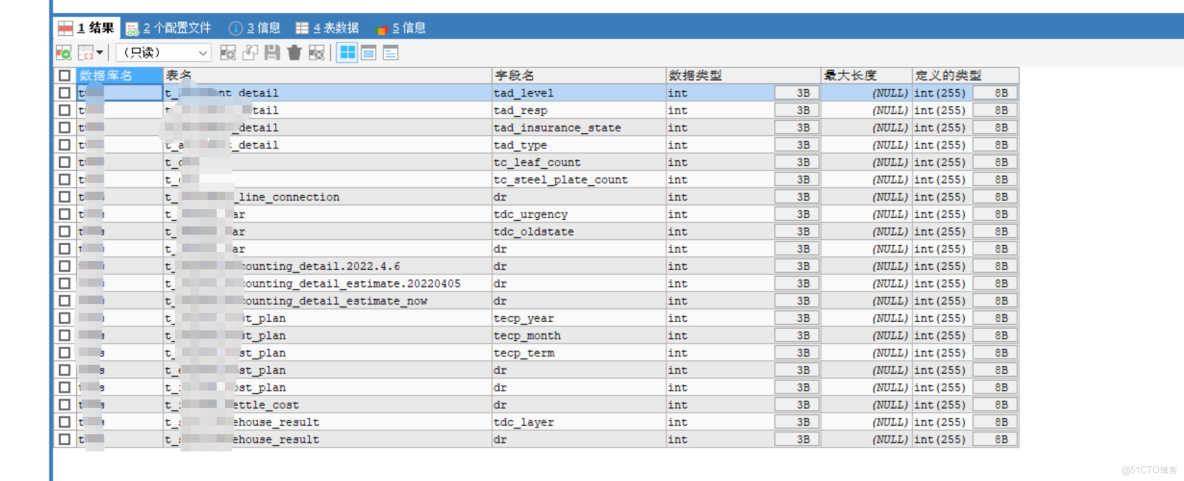Image resolution: width=1184 pixels, height=481 pixels.
Task: Click 8B button in tdc_layer row
Action: [x=995, y=421]
